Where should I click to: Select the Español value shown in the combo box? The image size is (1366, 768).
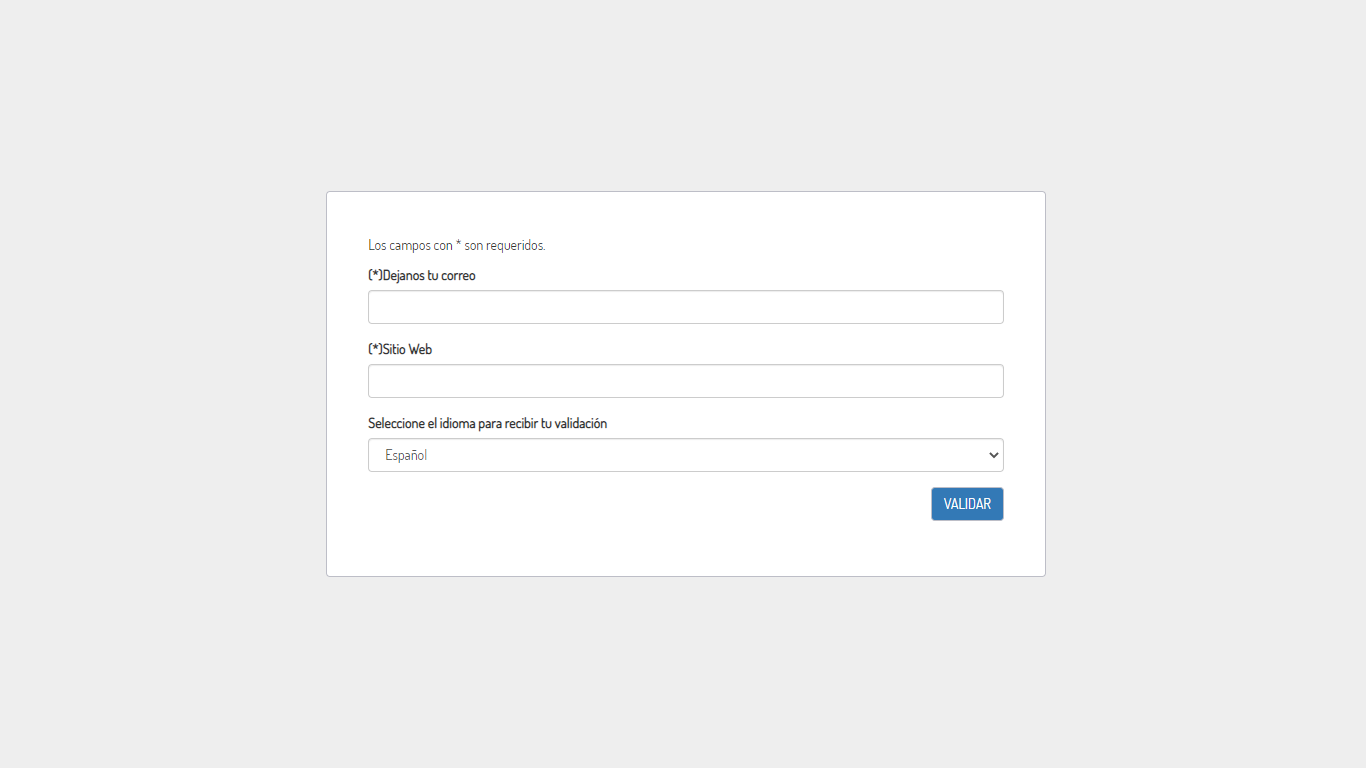coord(406,455)
